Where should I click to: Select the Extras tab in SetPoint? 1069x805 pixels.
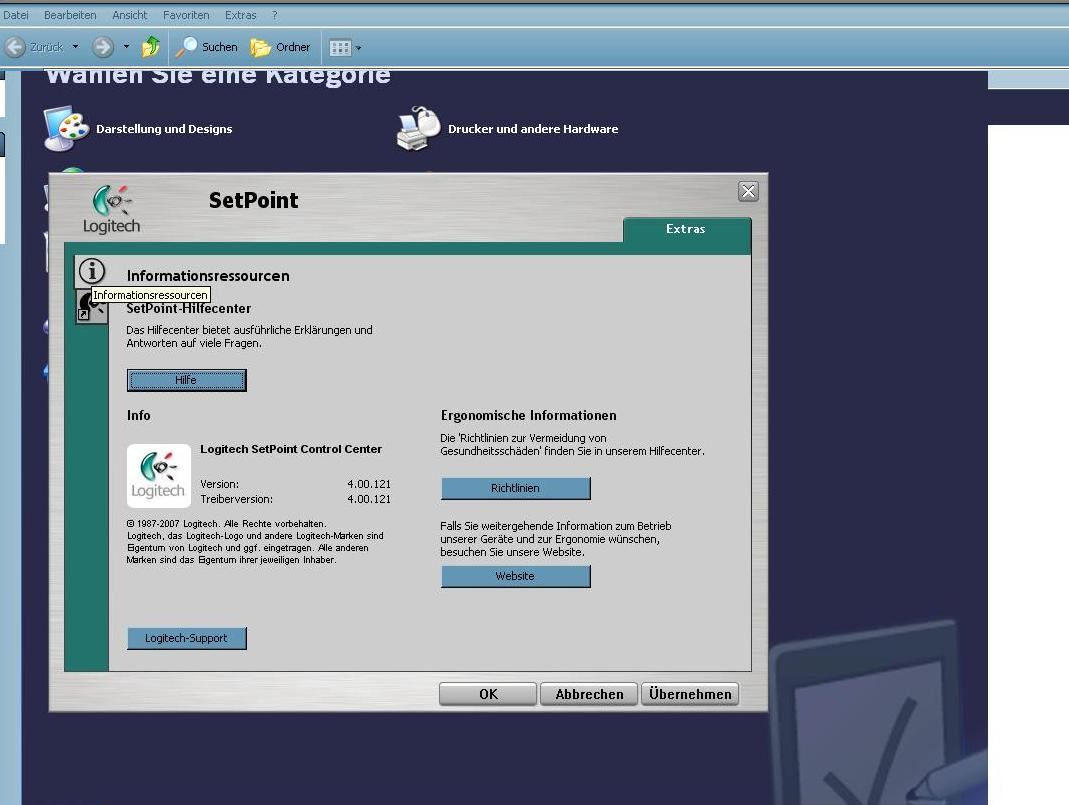tap(687, 229)
